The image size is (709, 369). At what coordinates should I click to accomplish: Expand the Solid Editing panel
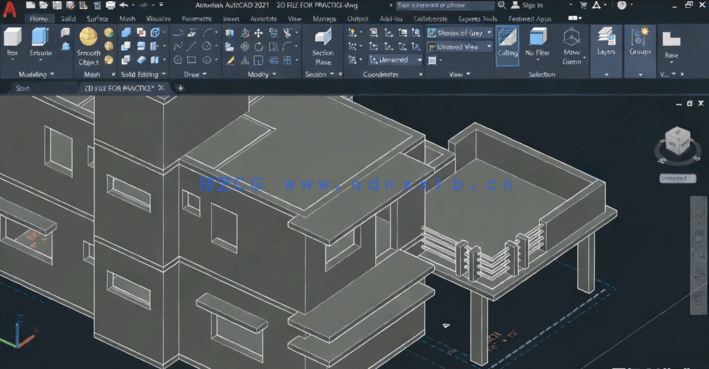point(143,74)
